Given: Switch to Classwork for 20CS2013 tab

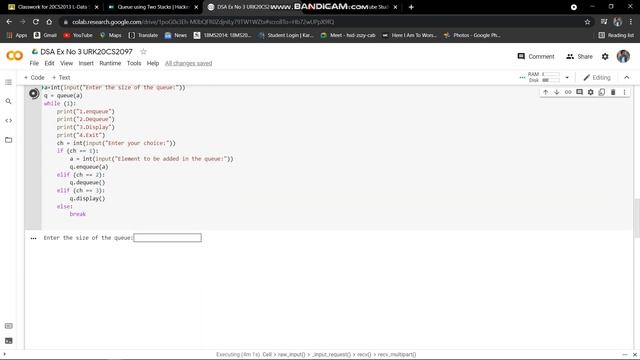Looking at the screenshot, I should click(x=52, y=7).
